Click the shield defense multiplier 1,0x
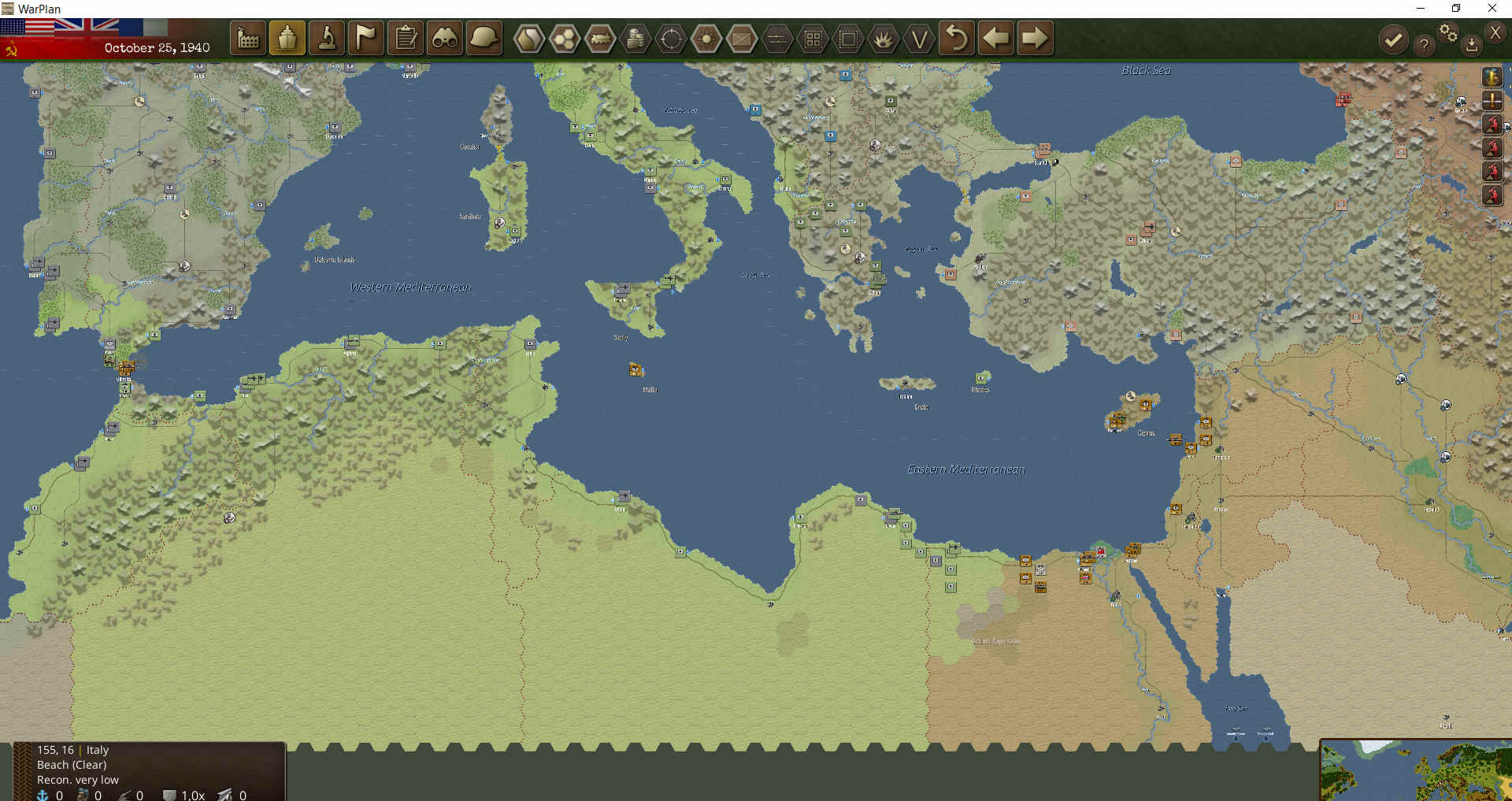The height and width of the screenshot is (801, 1512). click(x=184, y=795)
